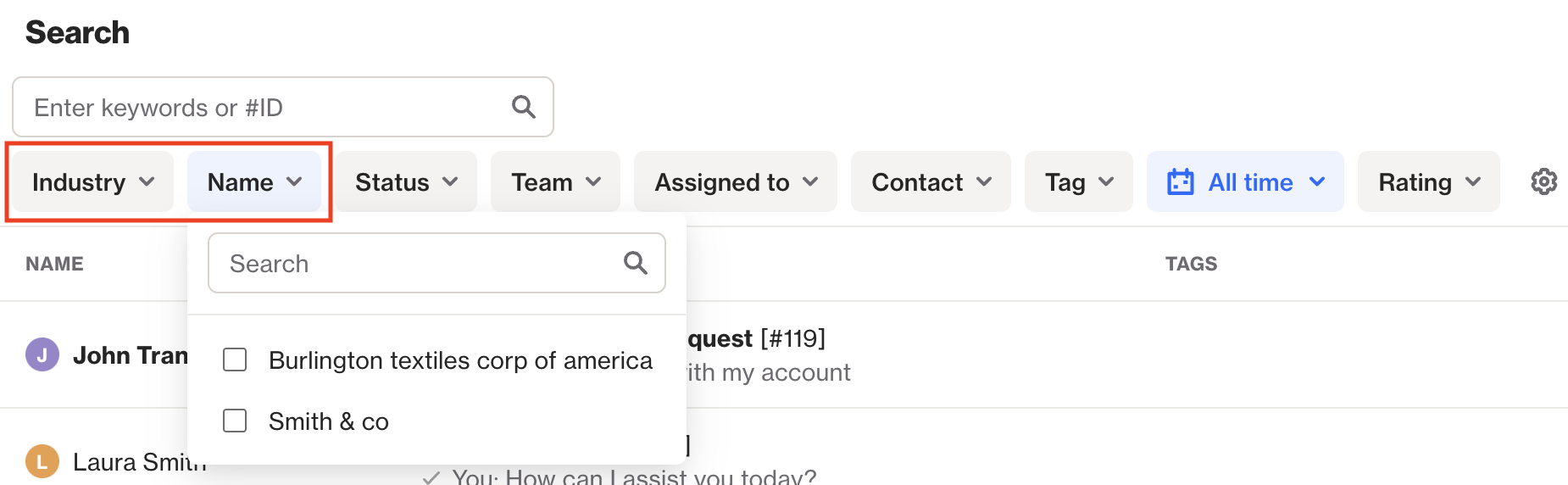
Task: Click the Enter keywords or #ID field
Action: pyautogui.click(x=283, y=107)
